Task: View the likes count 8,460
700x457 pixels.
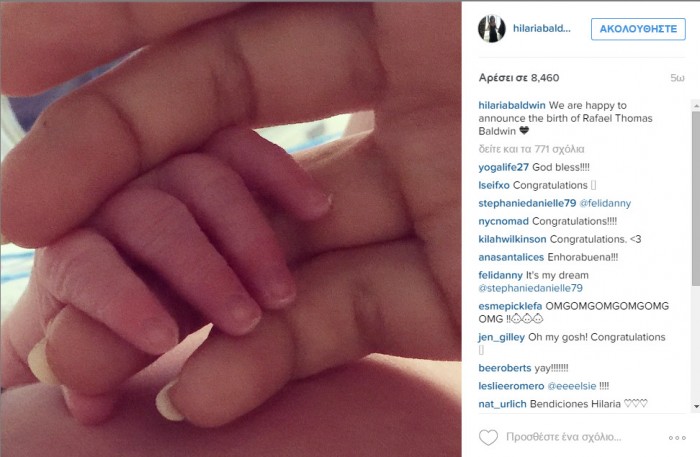Action: pyautogui.click(x=519, y=78)
